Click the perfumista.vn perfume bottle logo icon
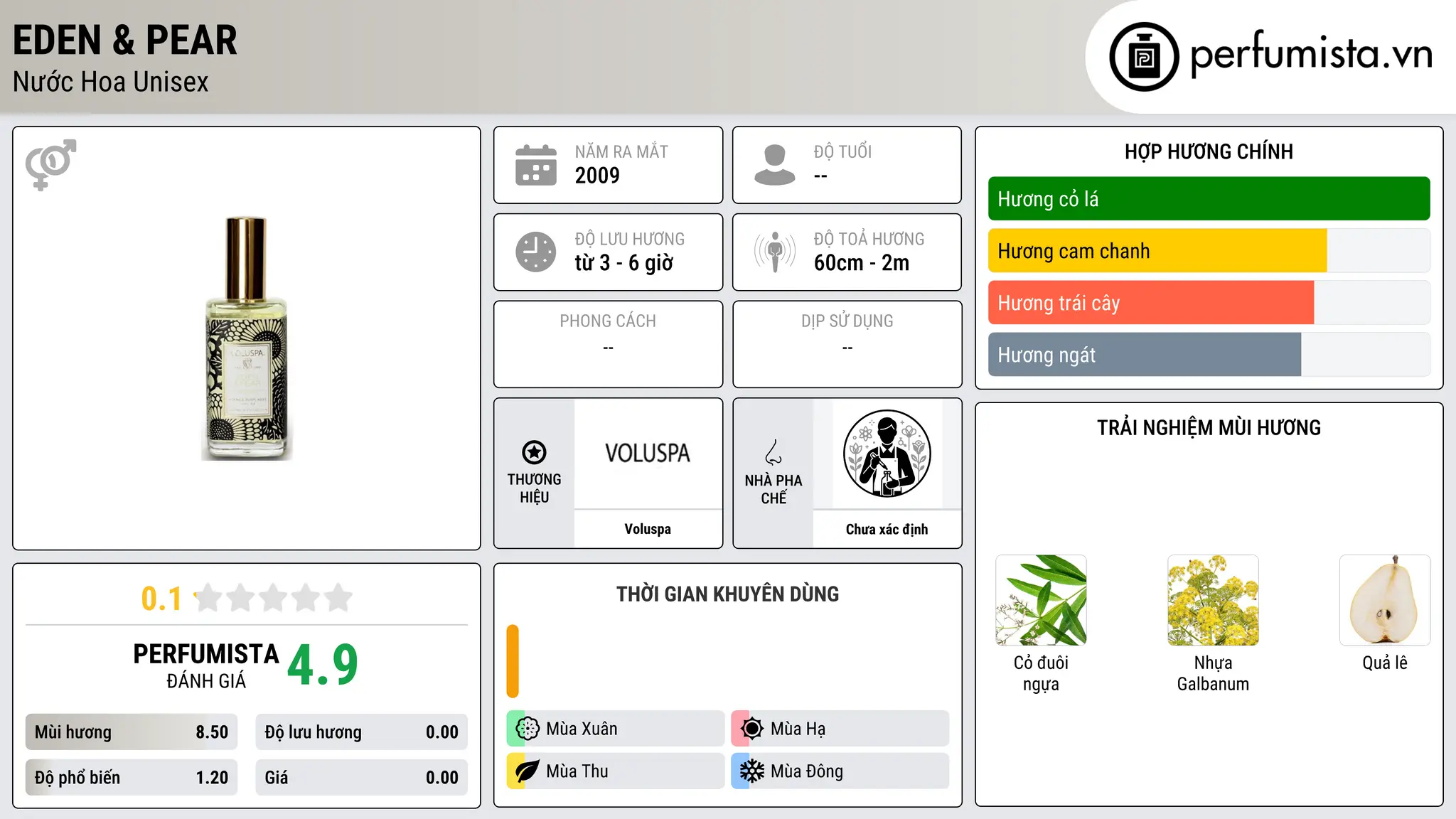The width and height of the screenshot is (1456, 819). (1144, 57)
